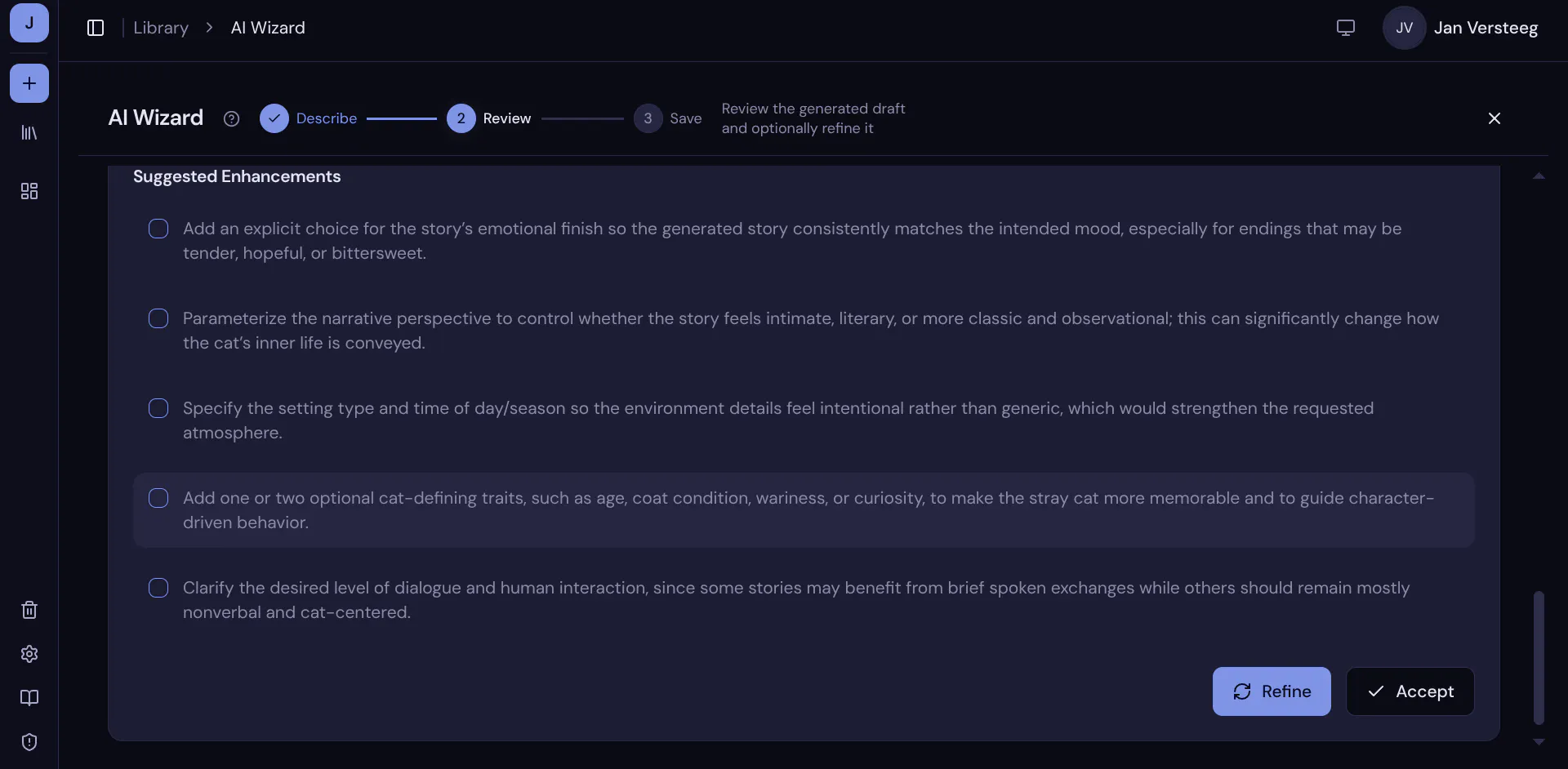The image size is (1568, 769).
Task: Open the library books icon in sidebar
Action: coord(29,132)
